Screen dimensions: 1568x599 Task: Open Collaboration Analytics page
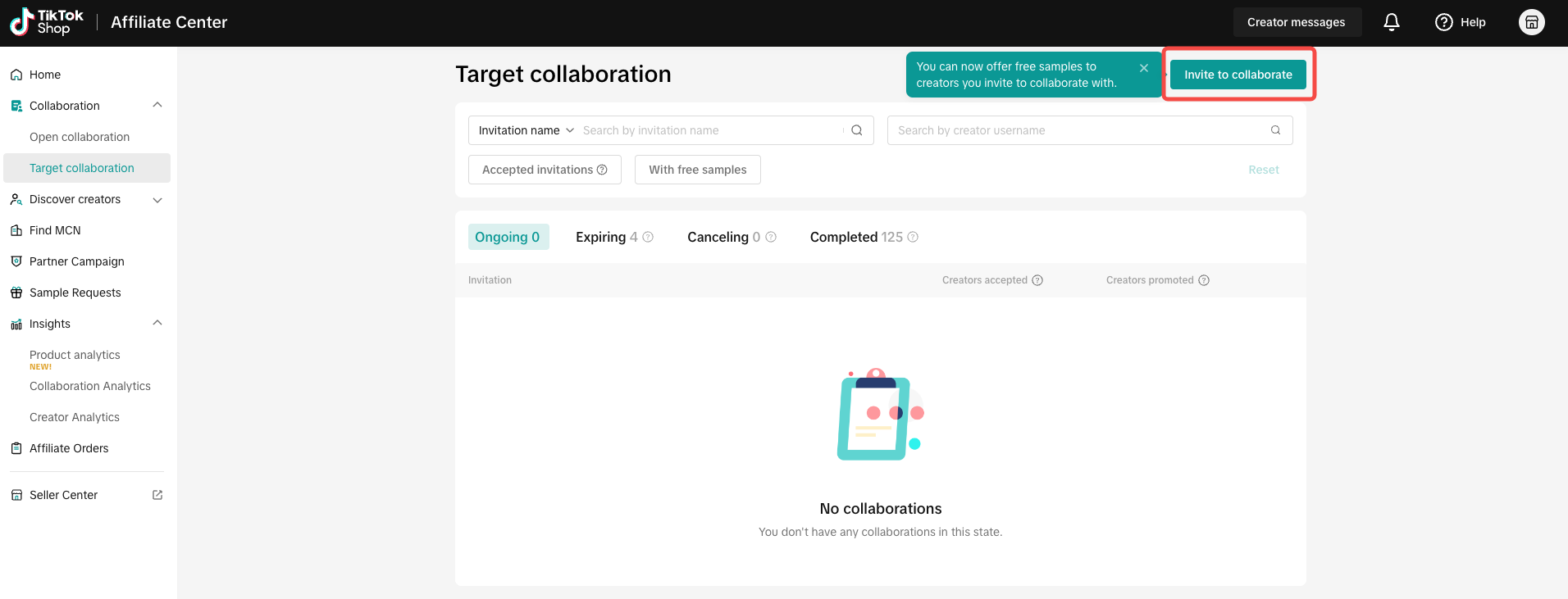(x=90, y=386)
